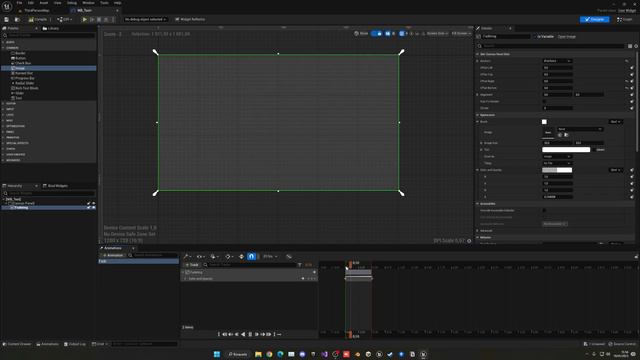Switch to Designer mode

594,19
